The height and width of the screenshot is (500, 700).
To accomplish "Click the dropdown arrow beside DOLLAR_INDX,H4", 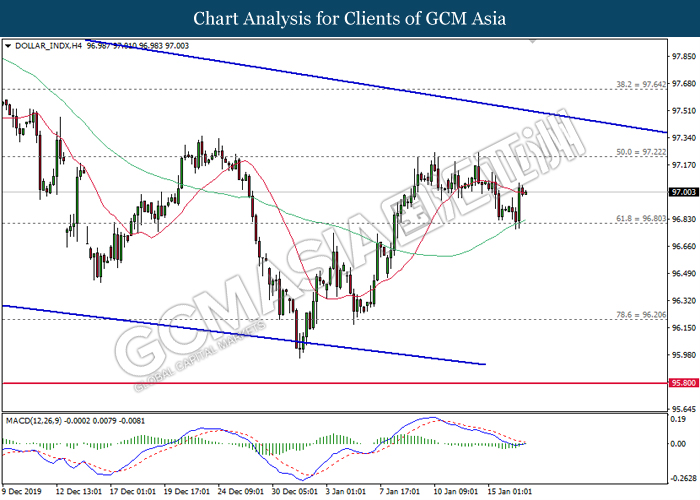I will tap(8, 46).
